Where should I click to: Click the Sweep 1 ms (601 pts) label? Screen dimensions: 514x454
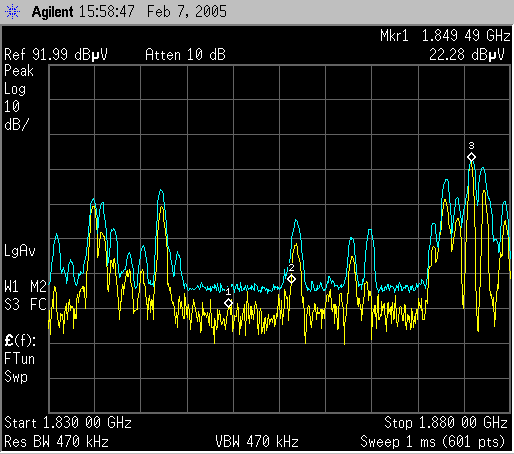433,442
